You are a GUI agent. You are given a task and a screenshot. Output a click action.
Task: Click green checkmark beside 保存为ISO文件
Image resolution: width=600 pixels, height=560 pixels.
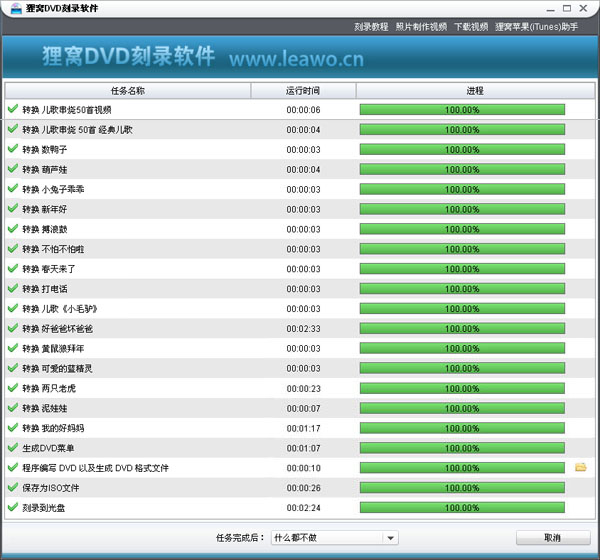tap(13, 487)
